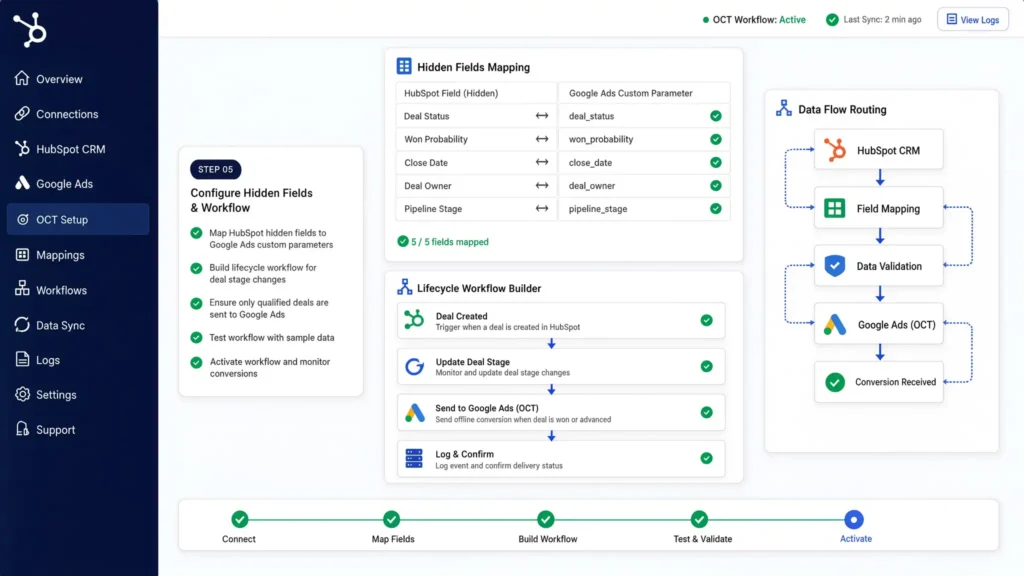Click the Hidden Fields Mapping grid icon
The image size is (1024, 576).
click(x=404, y=66)
